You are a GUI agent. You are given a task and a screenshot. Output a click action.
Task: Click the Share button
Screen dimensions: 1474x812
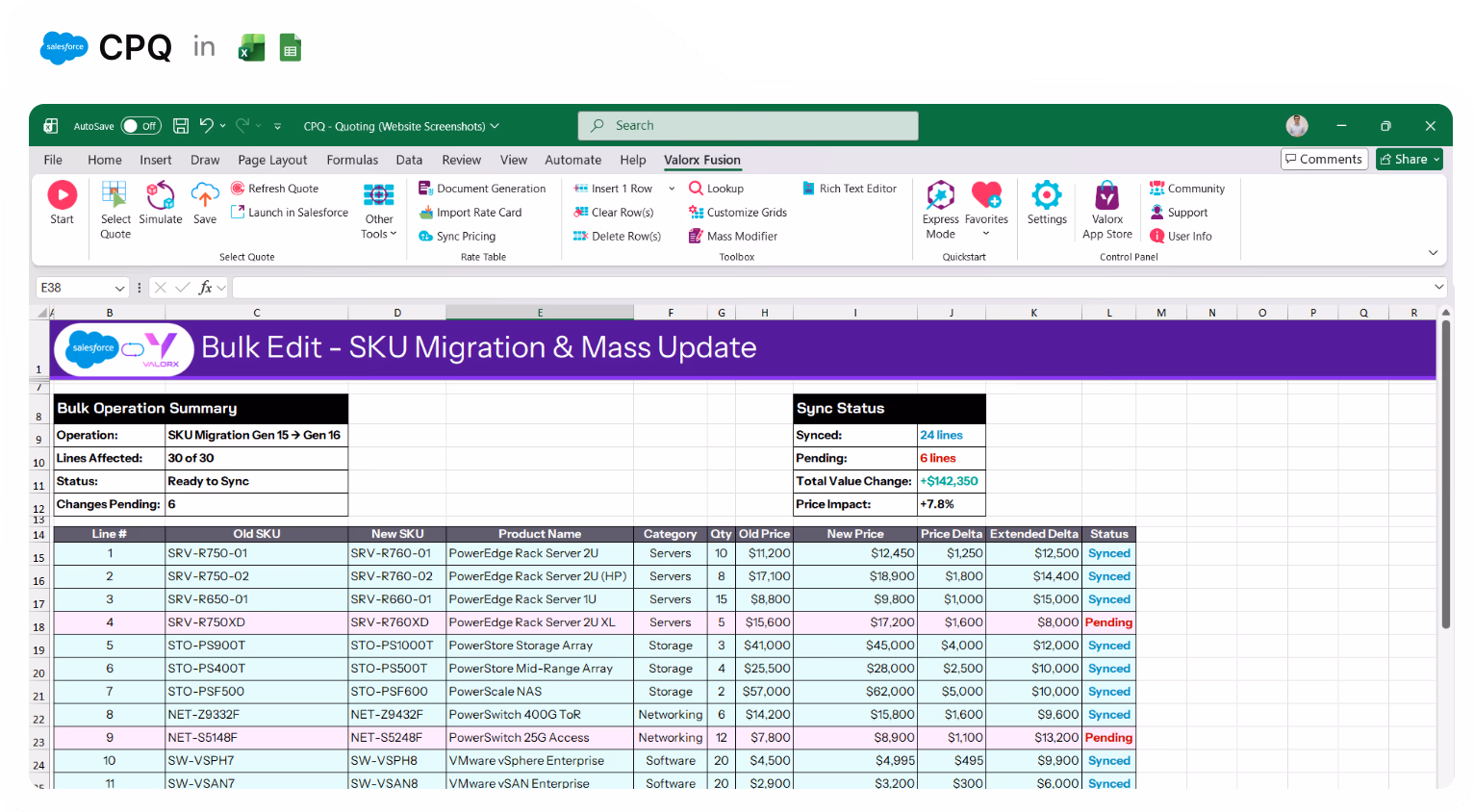[1409, 159]
